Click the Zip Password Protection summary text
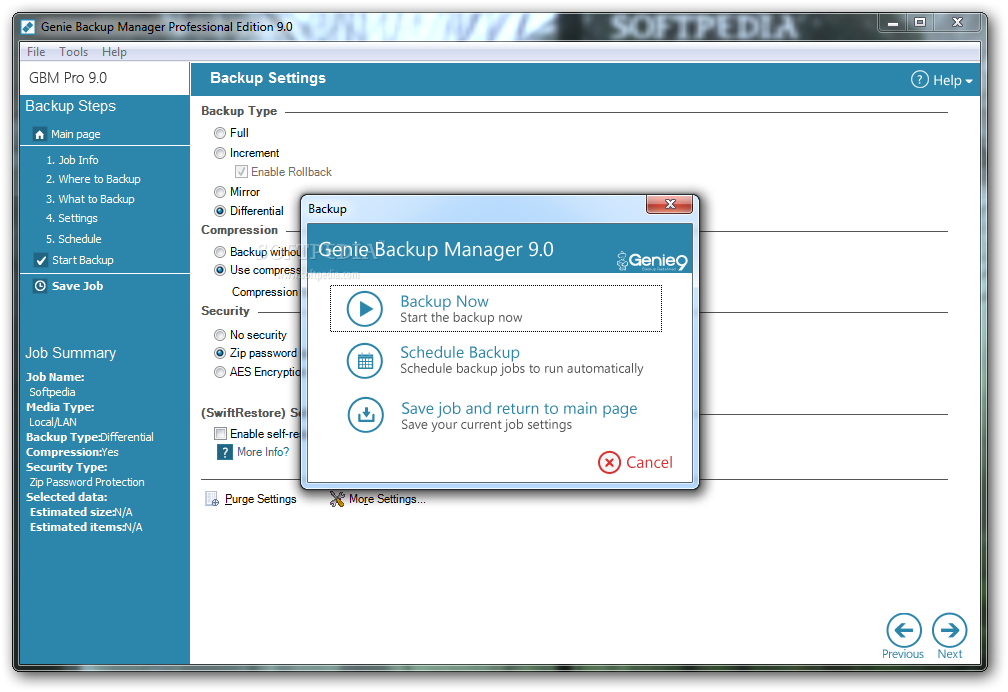This screenshot has width=1008, height=692. tap(87, 482)
